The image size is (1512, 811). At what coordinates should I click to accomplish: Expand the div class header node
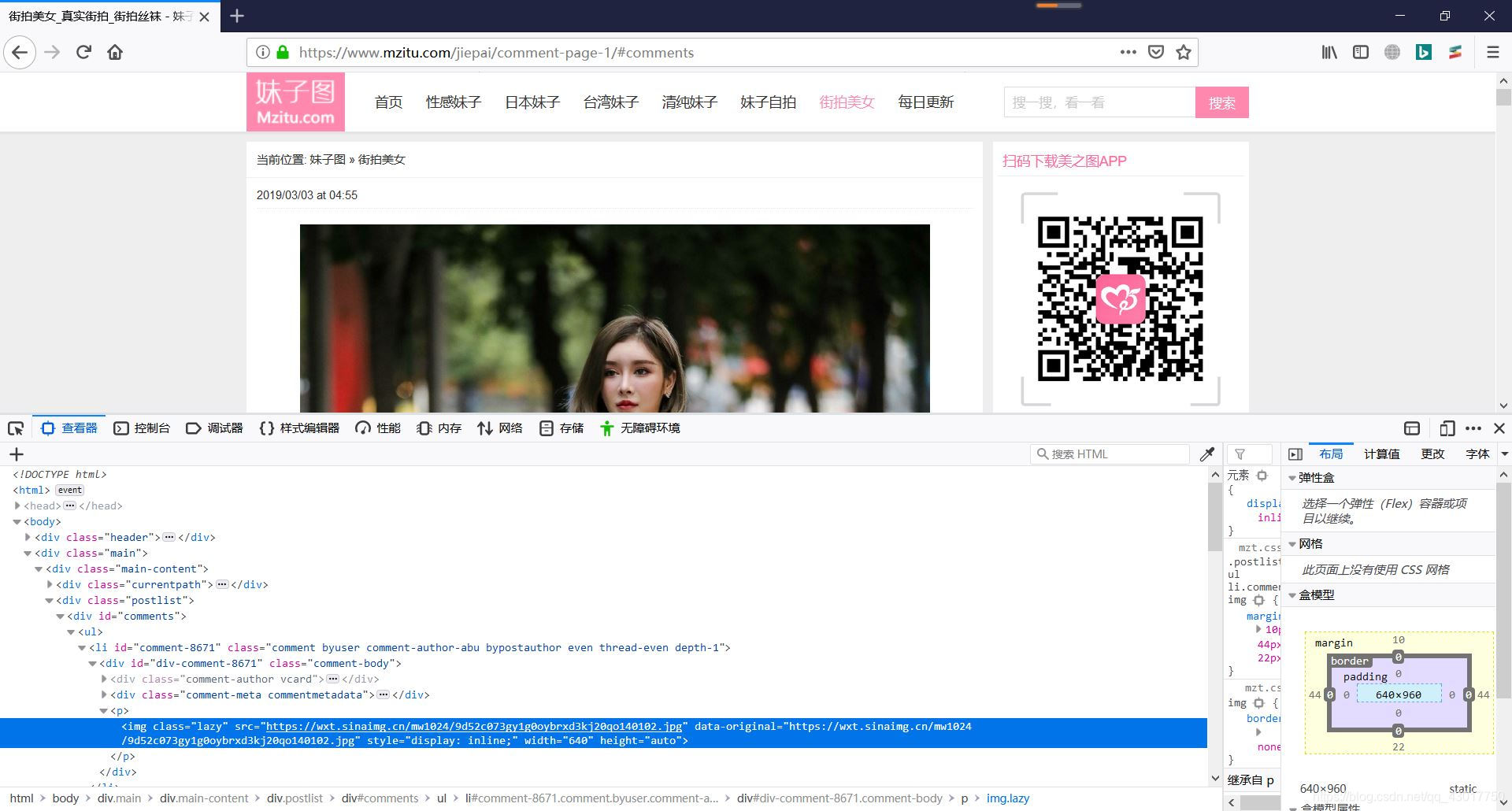coord(28,538)
